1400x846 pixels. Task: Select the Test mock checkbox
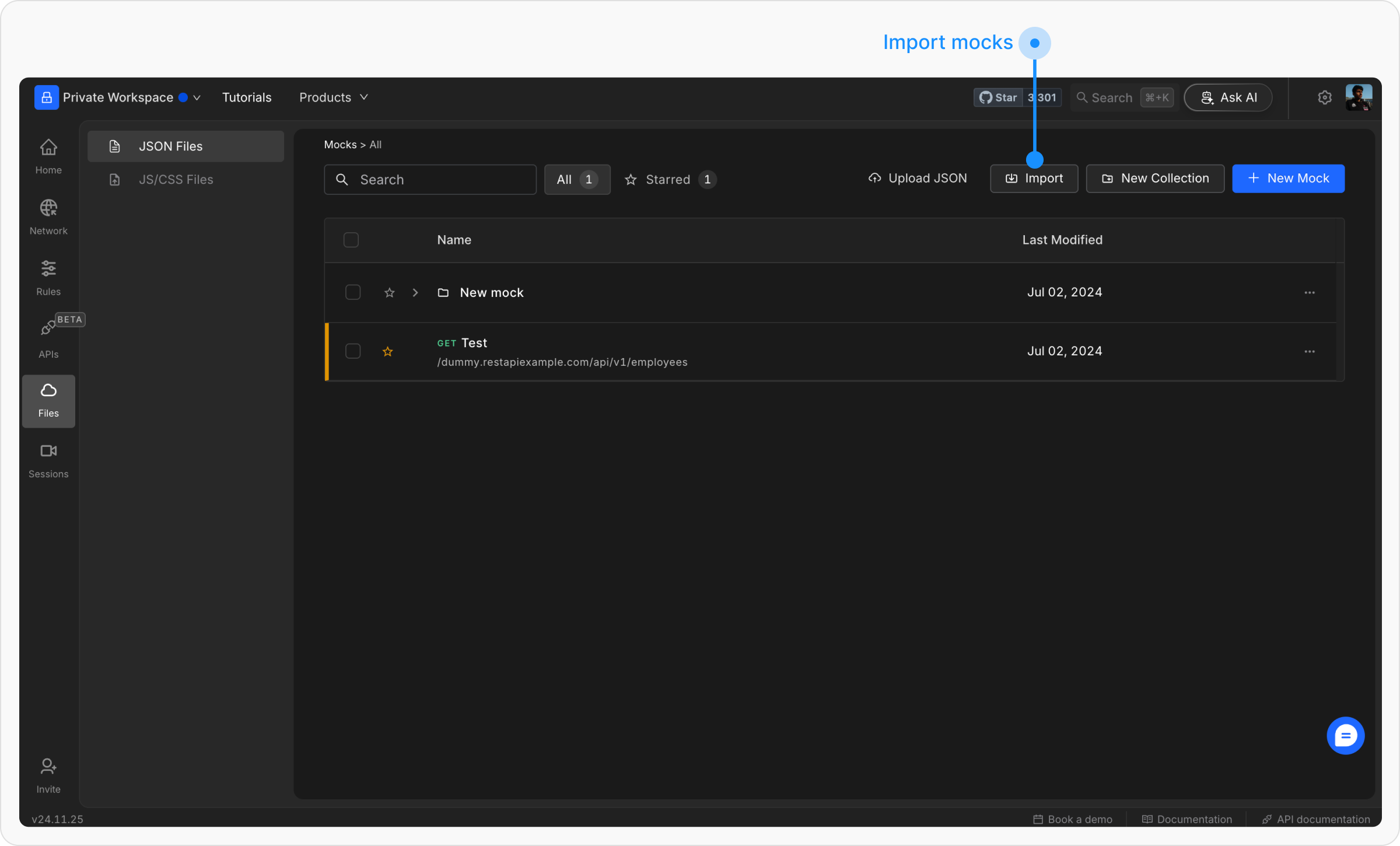pos(353,351)
